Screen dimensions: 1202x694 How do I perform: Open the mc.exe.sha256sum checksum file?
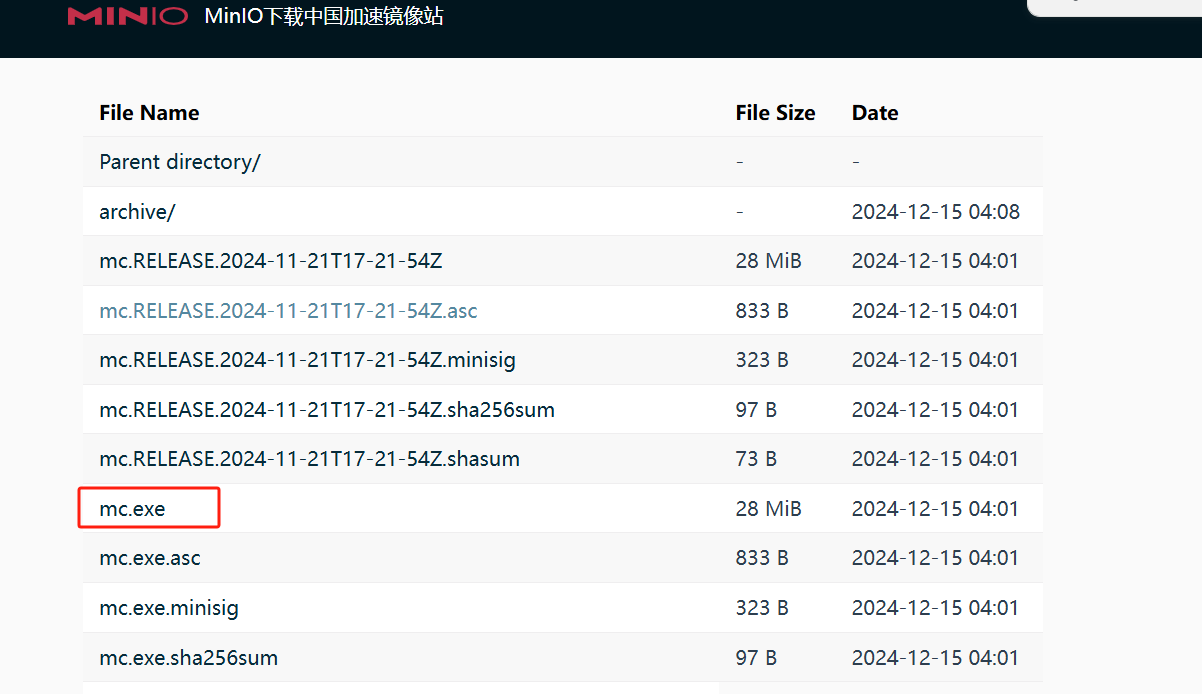(x=188, y=658)
